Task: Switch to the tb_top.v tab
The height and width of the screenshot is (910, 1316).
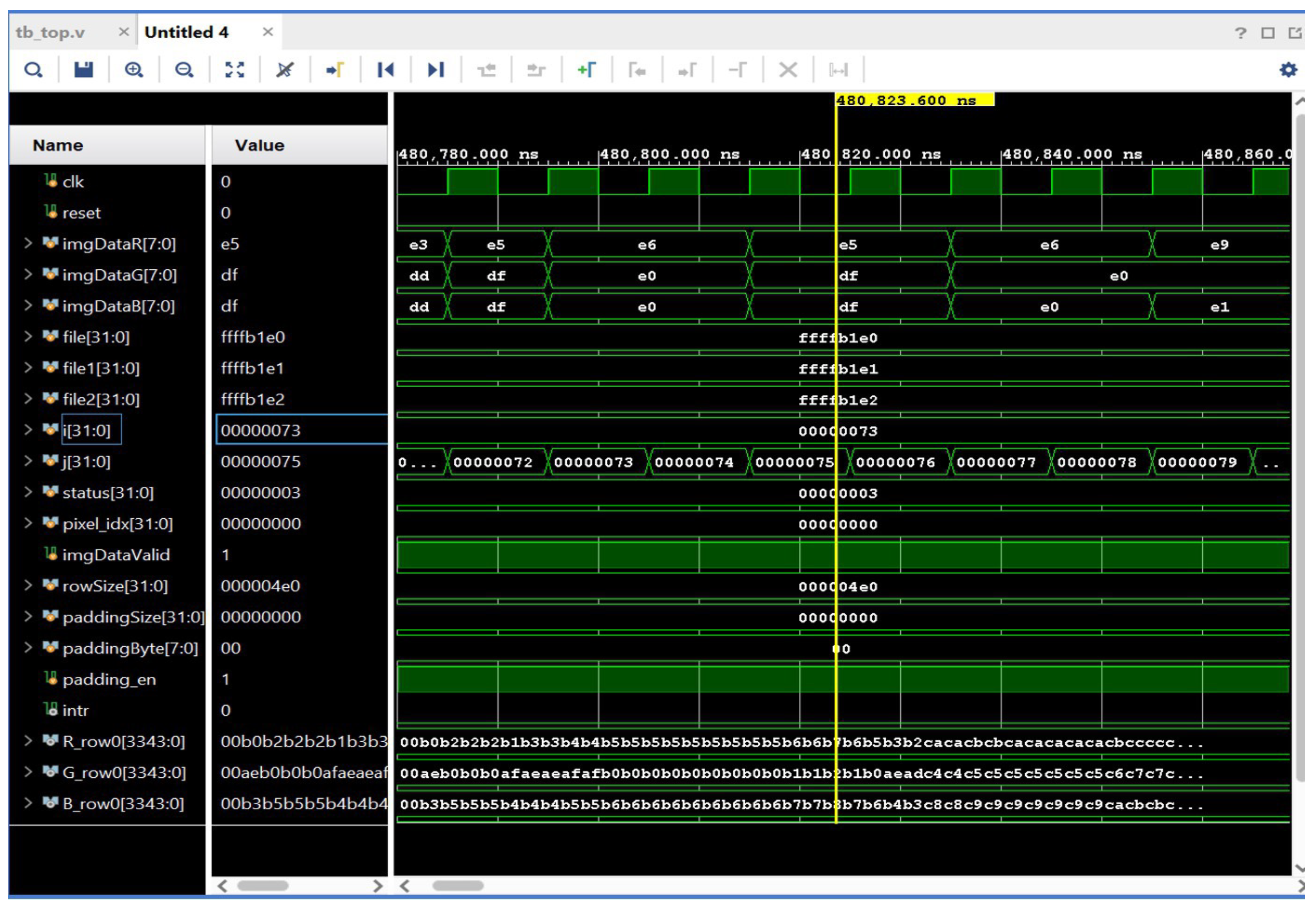Action: (x=50, y=32)
